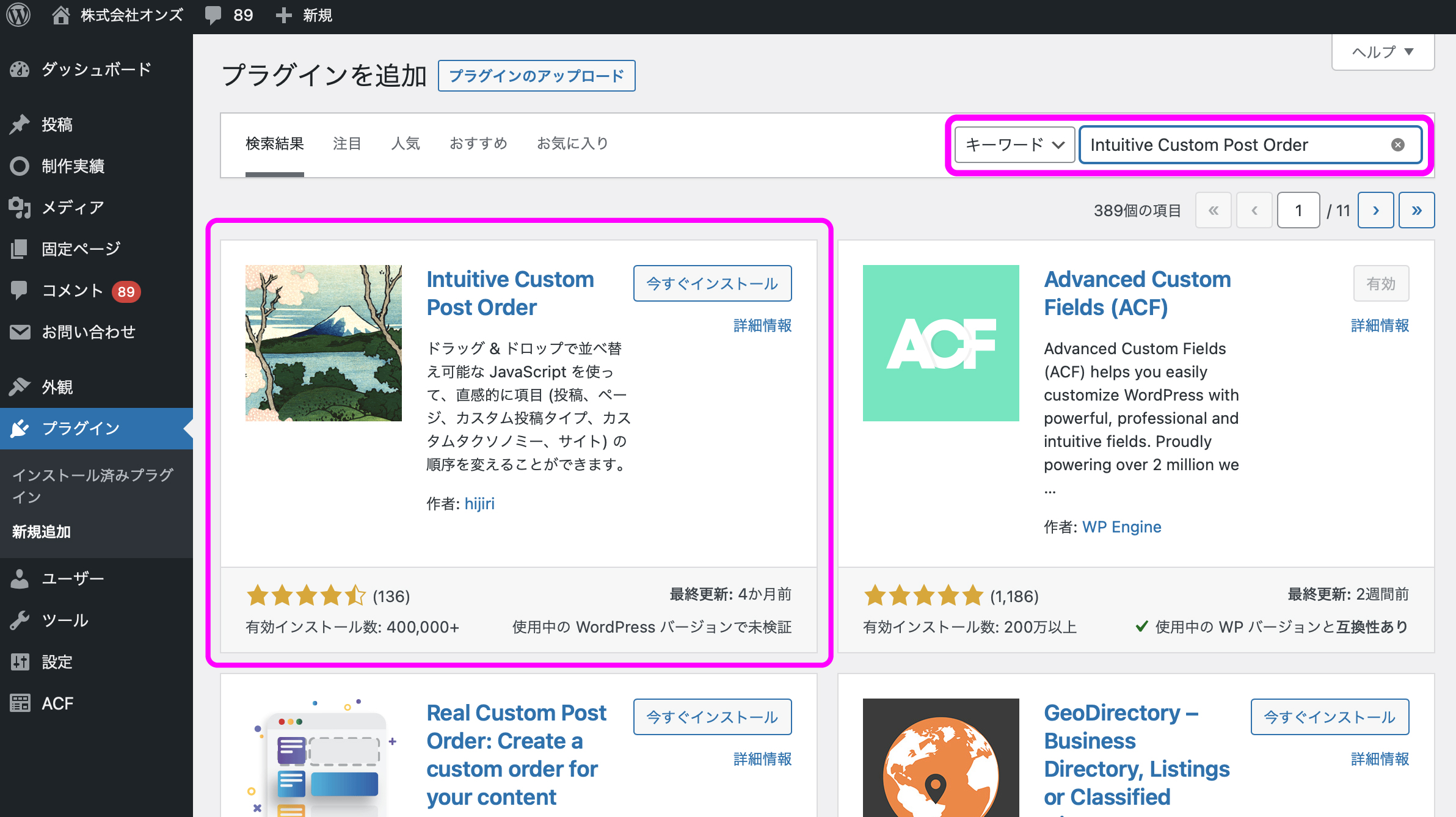Select the 検索結果 tab
The height and width of the screenshot is (817, 1456).
(275, 143)
